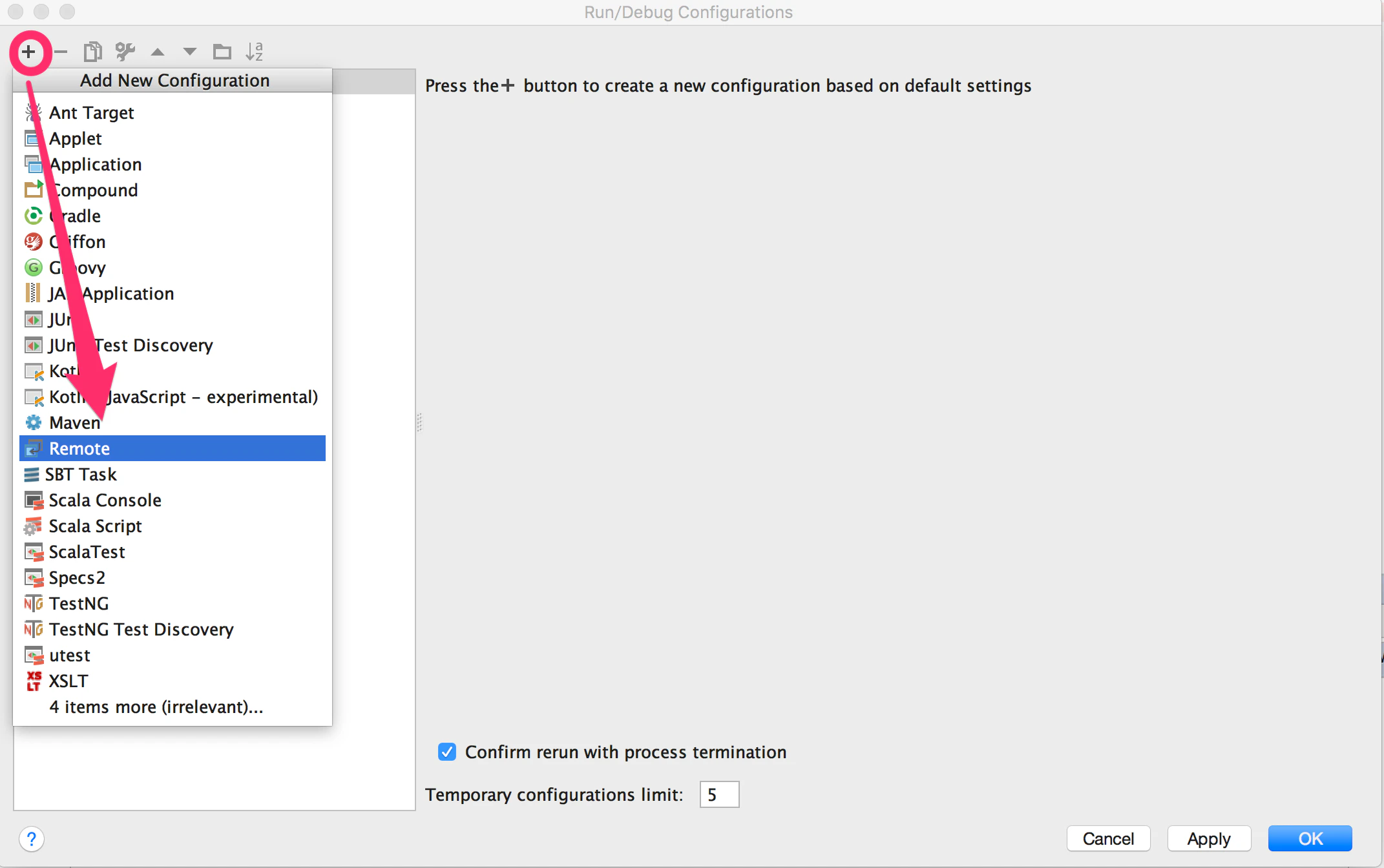This screenshot has height=868, width=1384.
Task: Select the Scala Script entry
Action: click(x=173, y=526)
